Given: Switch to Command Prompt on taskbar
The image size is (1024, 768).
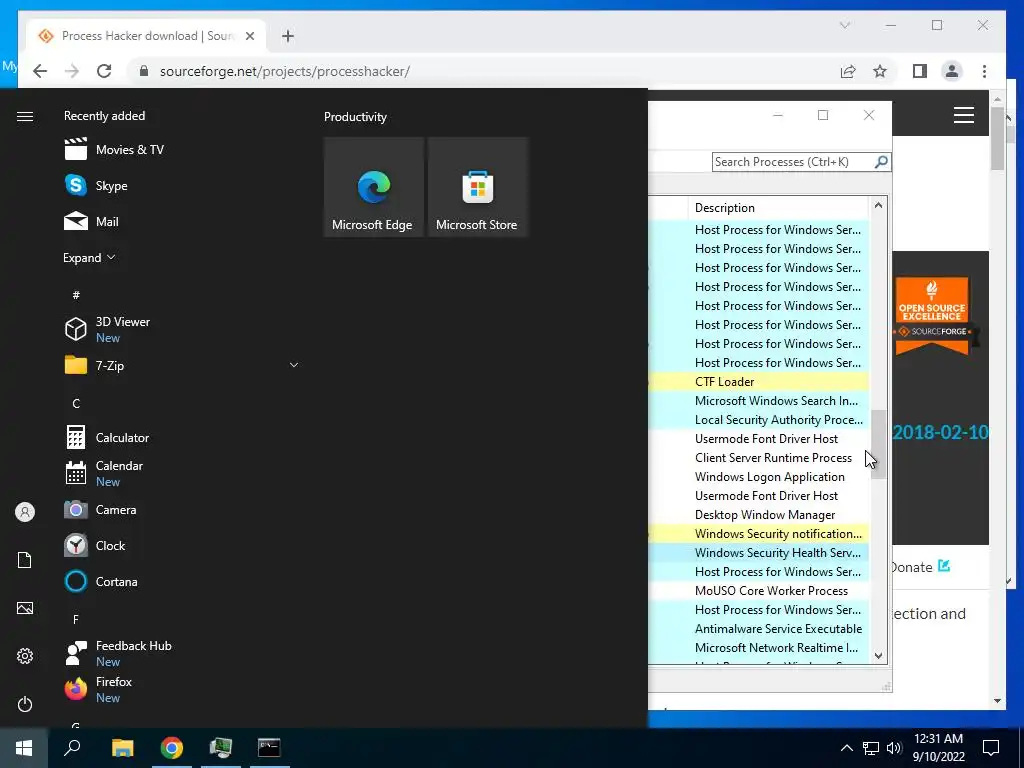Looking at the screenshot, I should coord(269,748).
